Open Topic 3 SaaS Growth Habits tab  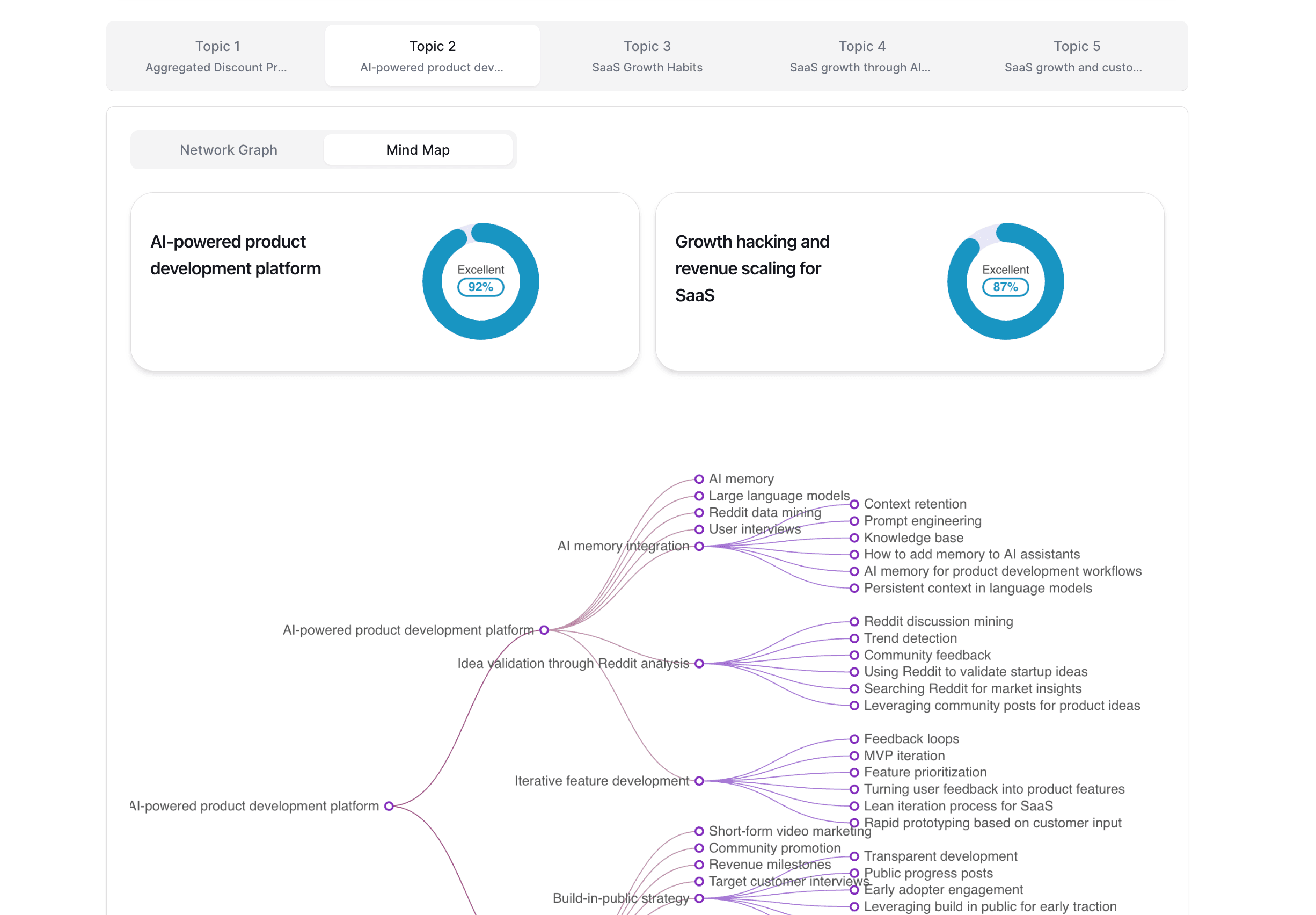point(646,56)
